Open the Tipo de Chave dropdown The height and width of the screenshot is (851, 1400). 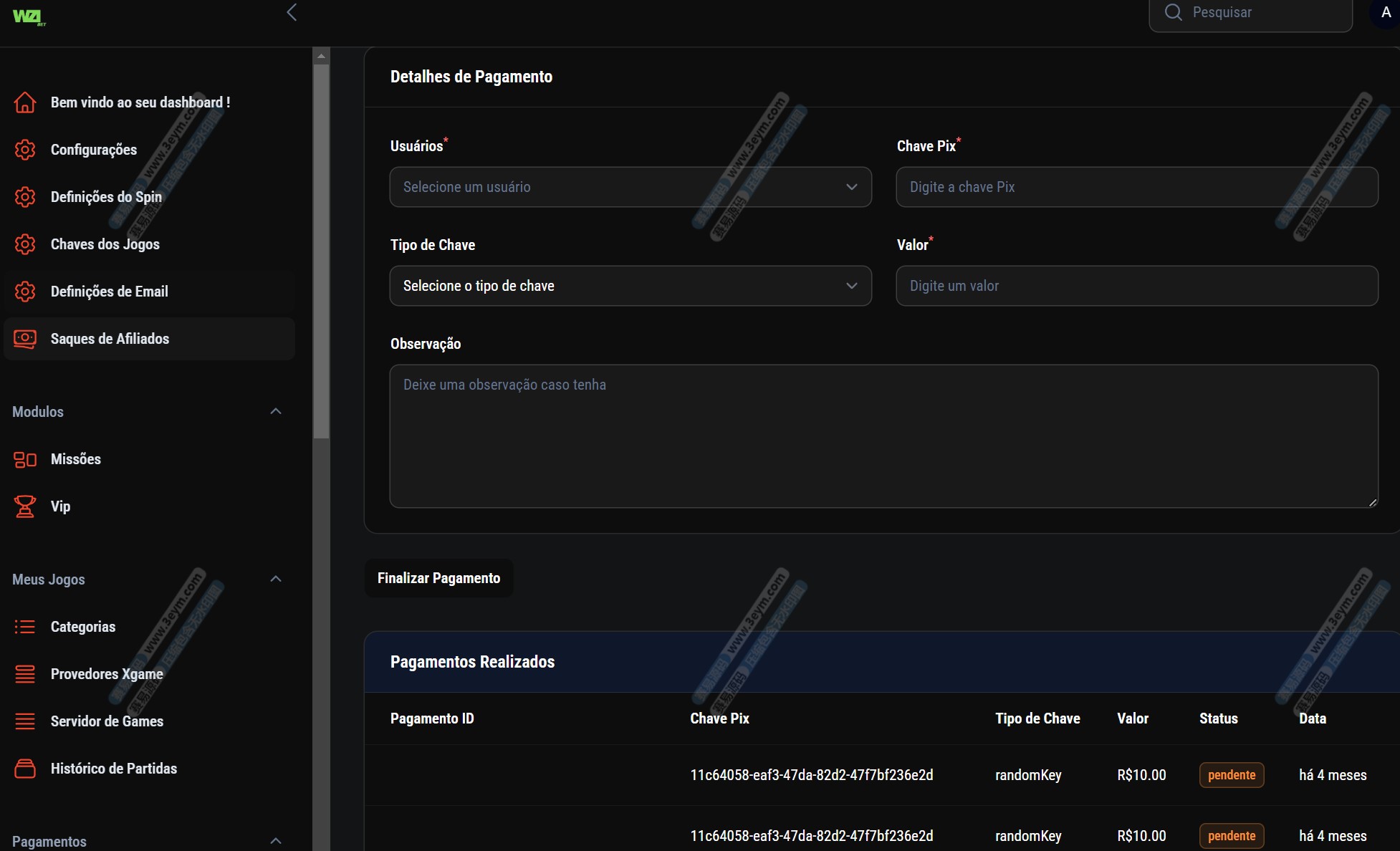(x=630, y=286)
